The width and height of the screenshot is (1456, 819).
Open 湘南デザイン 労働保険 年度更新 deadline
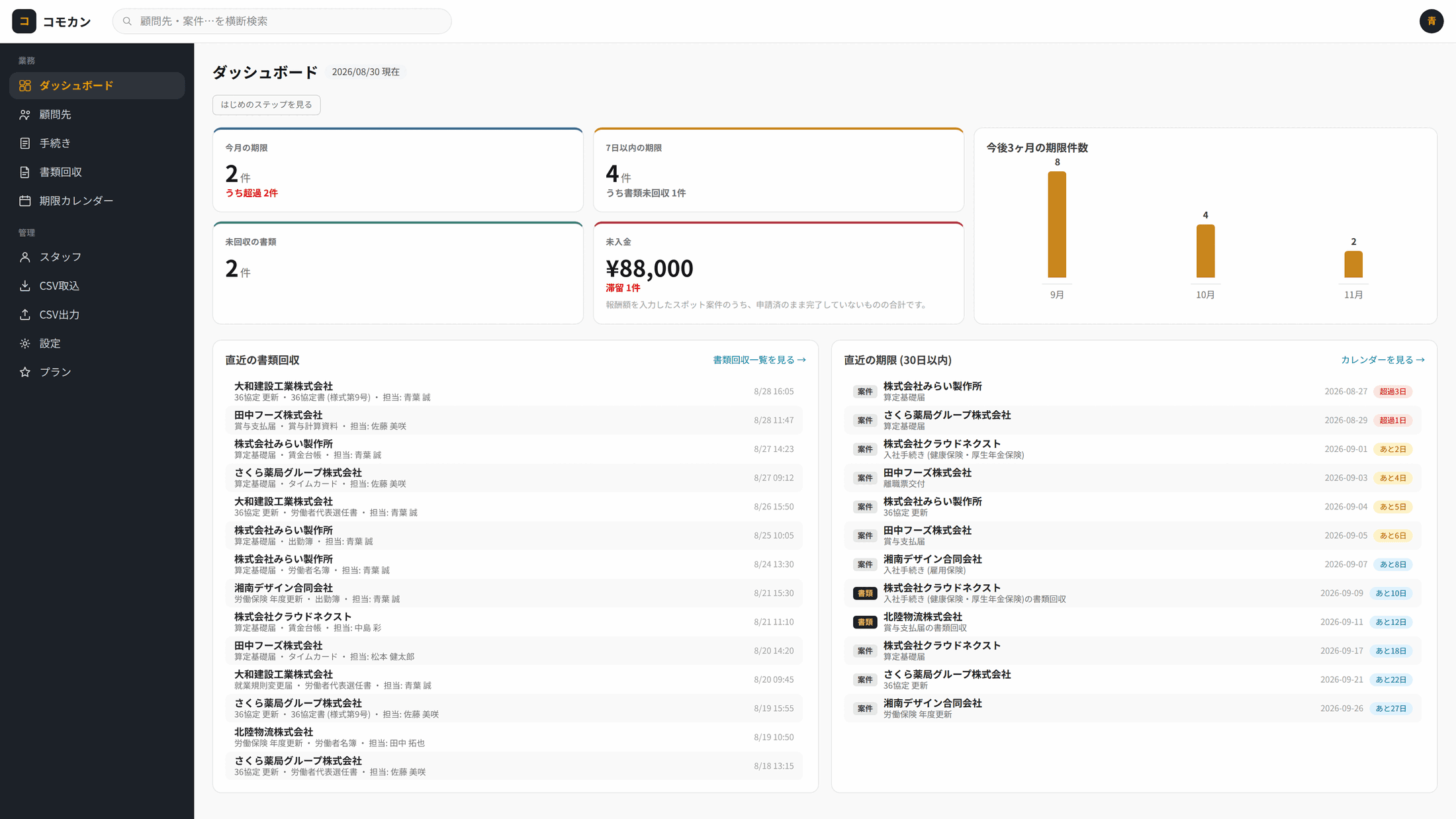click(1132, 709)
